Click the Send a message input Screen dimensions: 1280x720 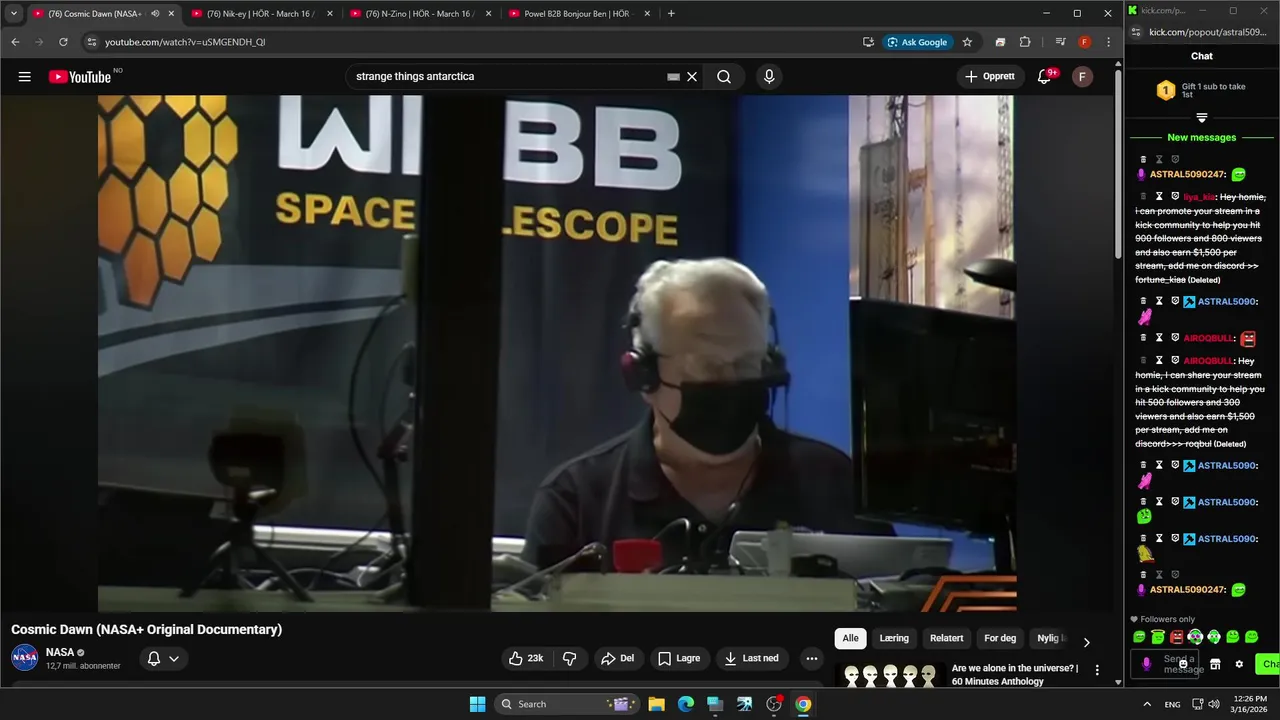[x=1166, y=664]
